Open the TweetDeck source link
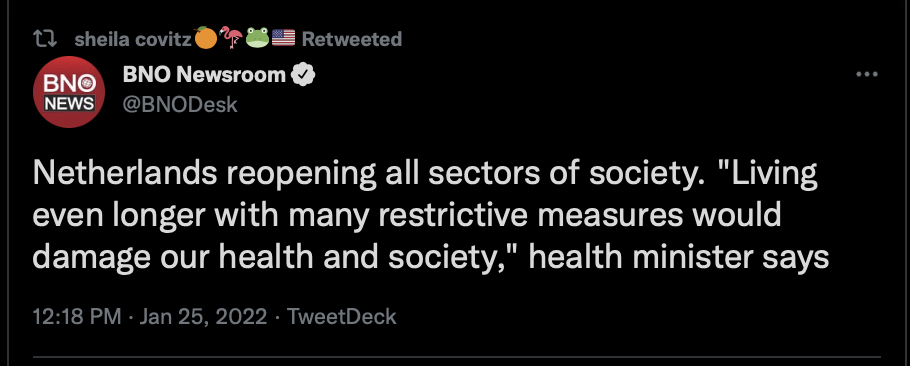The height and width of the screenshot is (366, 910). coord(342,317)
